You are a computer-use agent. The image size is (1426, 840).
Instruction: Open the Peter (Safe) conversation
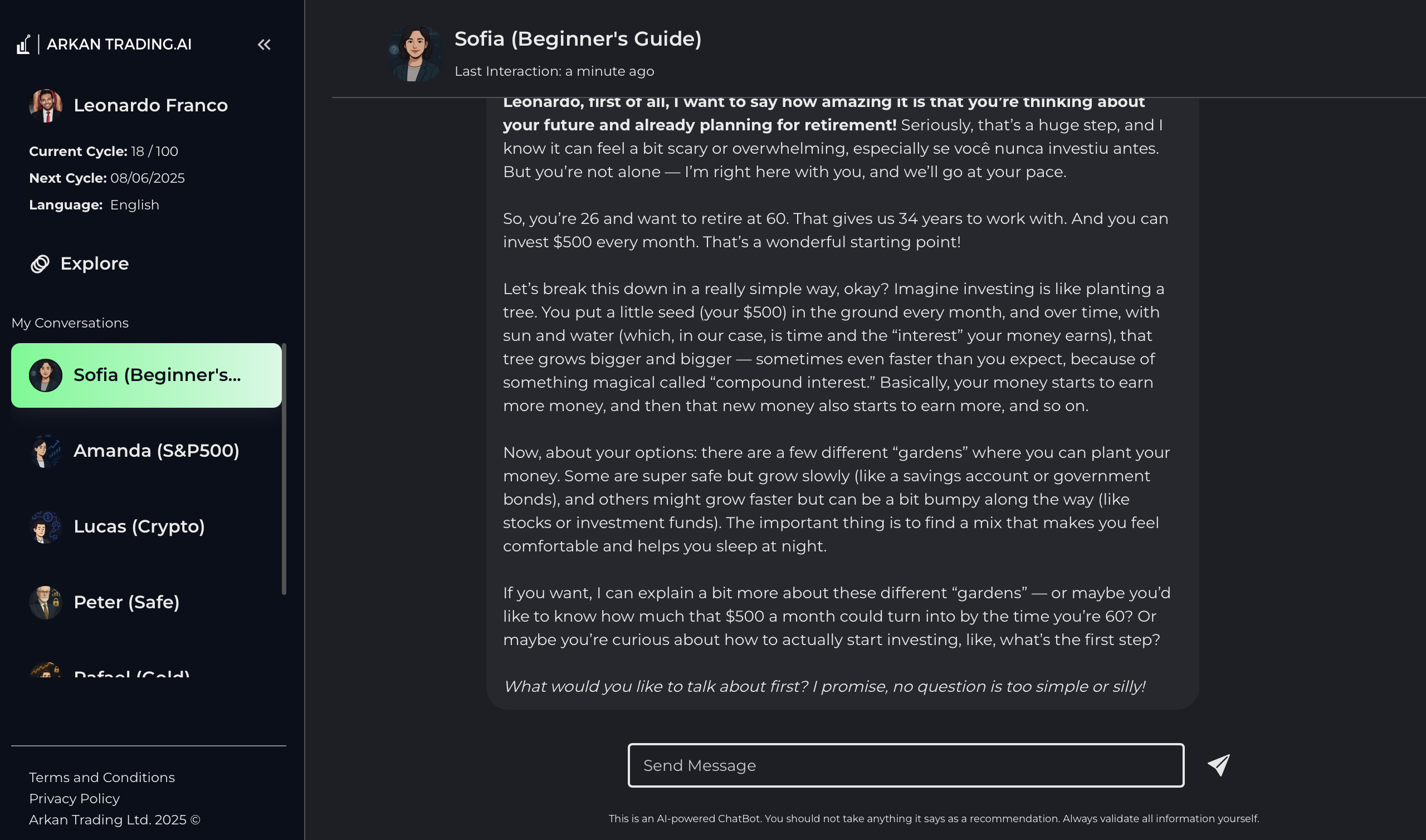(x=127, y=602)
